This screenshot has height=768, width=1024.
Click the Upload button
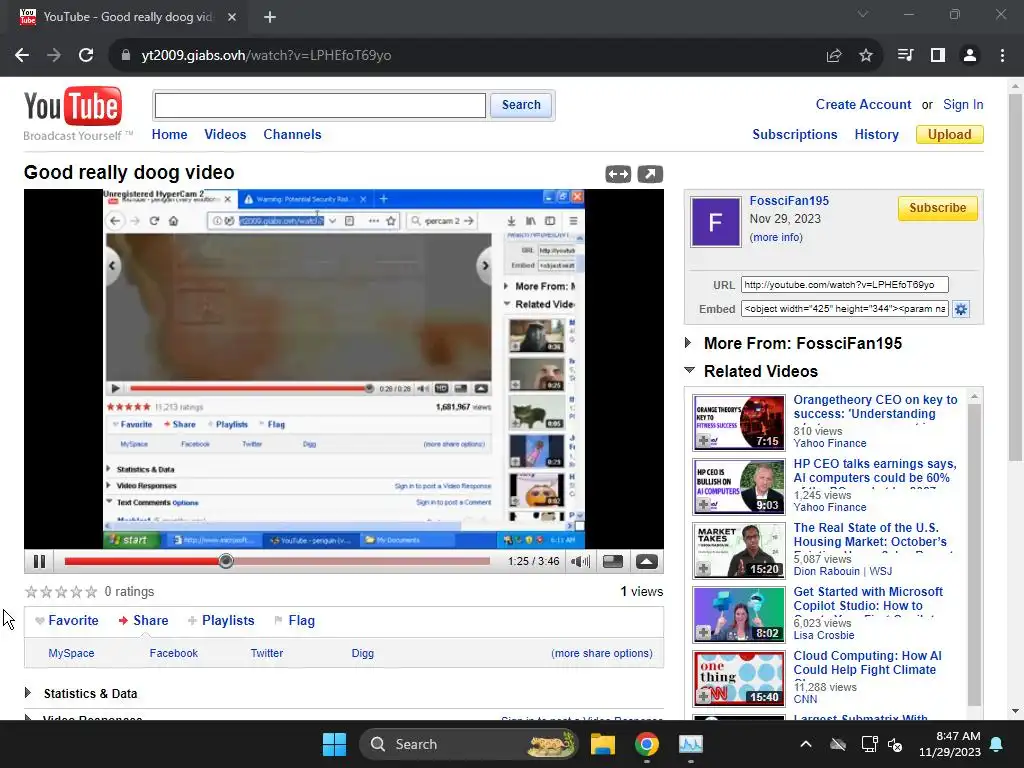tap(950, 135)
